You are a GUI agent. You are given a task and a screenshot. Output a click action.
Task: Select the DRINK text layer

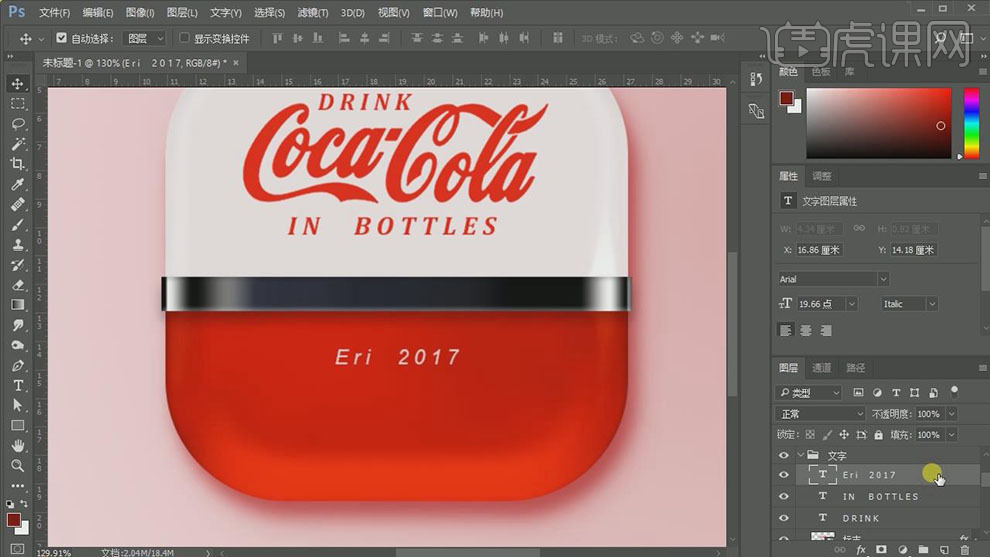(860, 518)
